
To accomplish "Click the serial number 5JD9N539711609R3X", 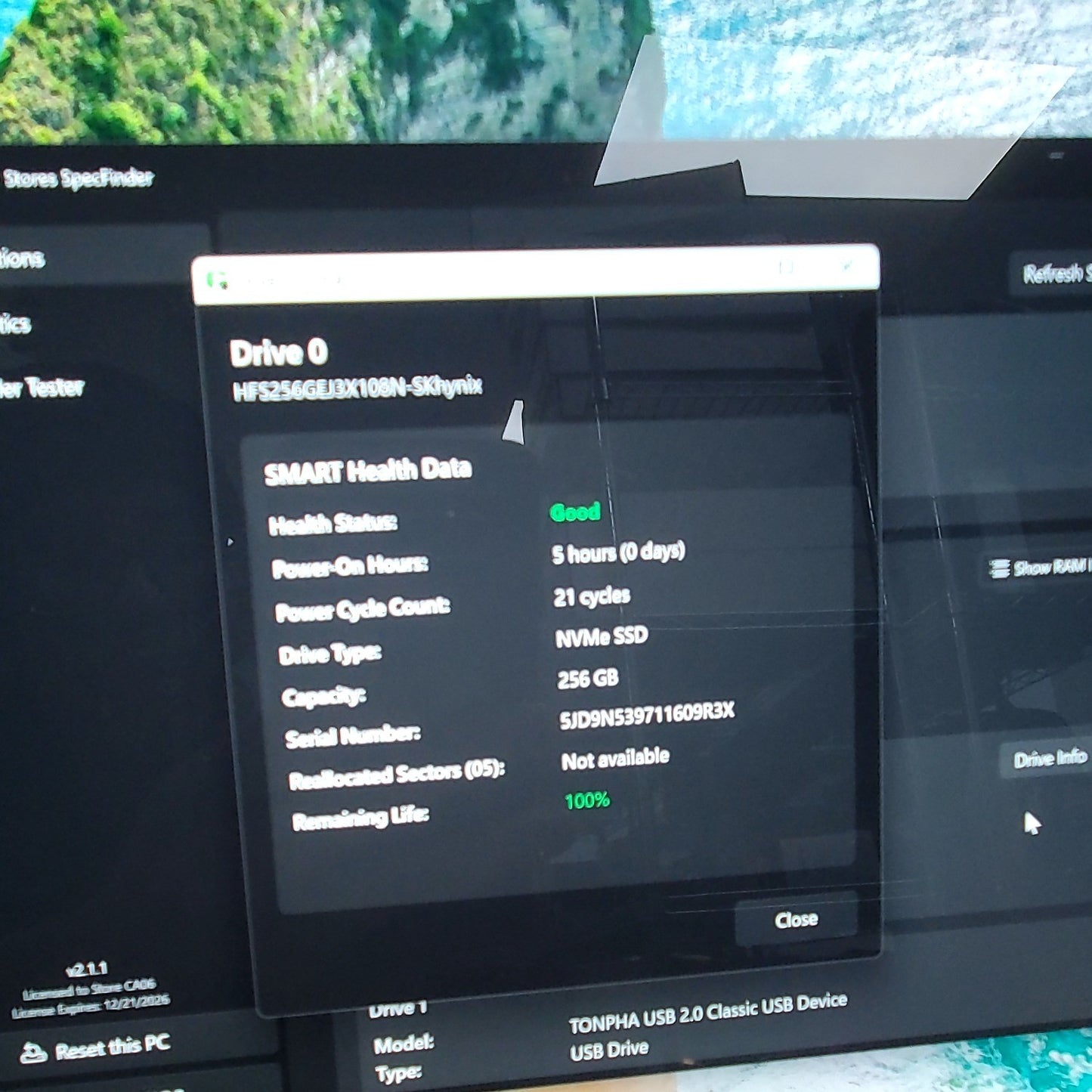I will 647,715.
